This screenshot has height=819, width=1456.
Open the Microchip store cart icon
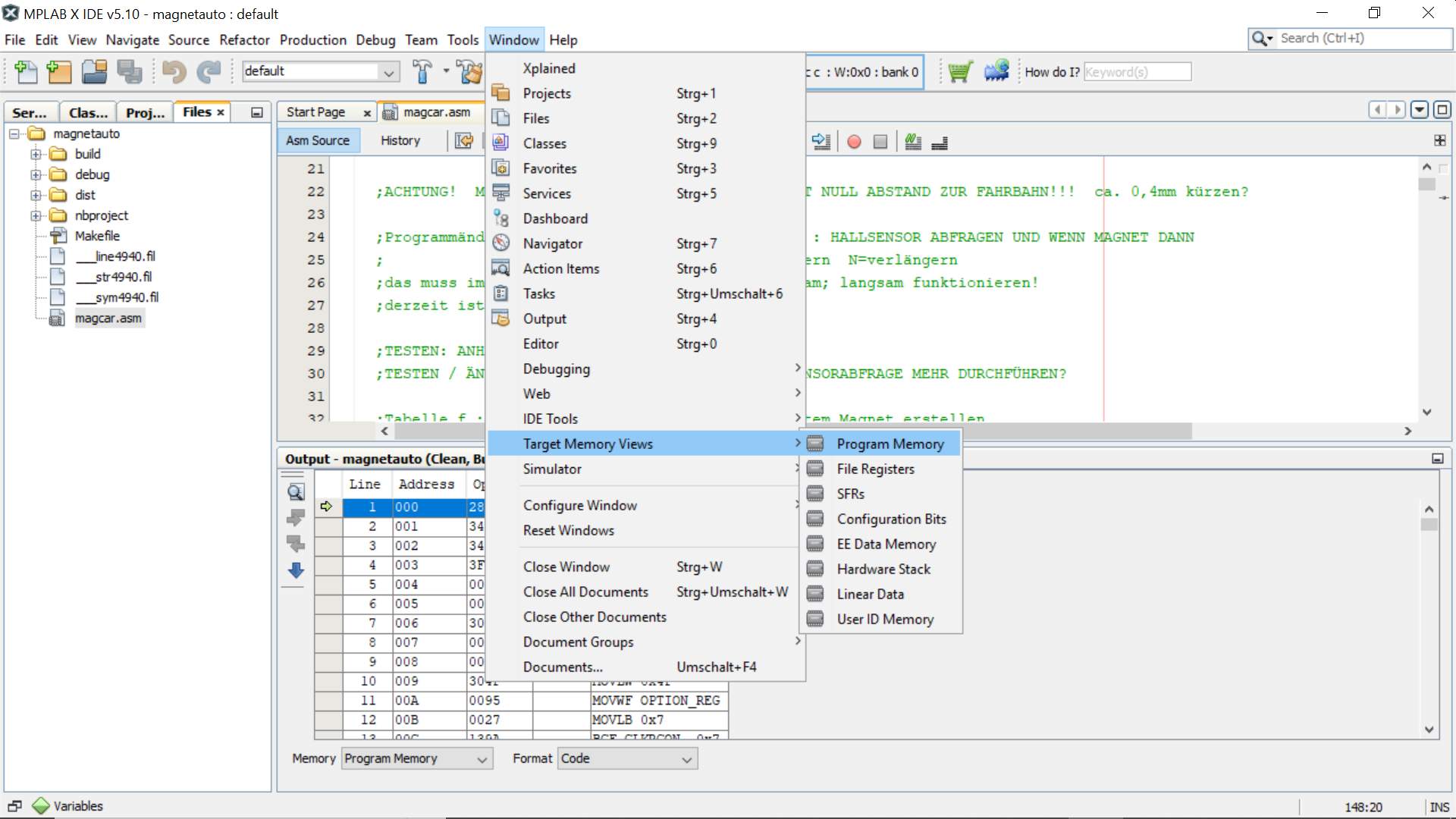(x=960, y=72)
